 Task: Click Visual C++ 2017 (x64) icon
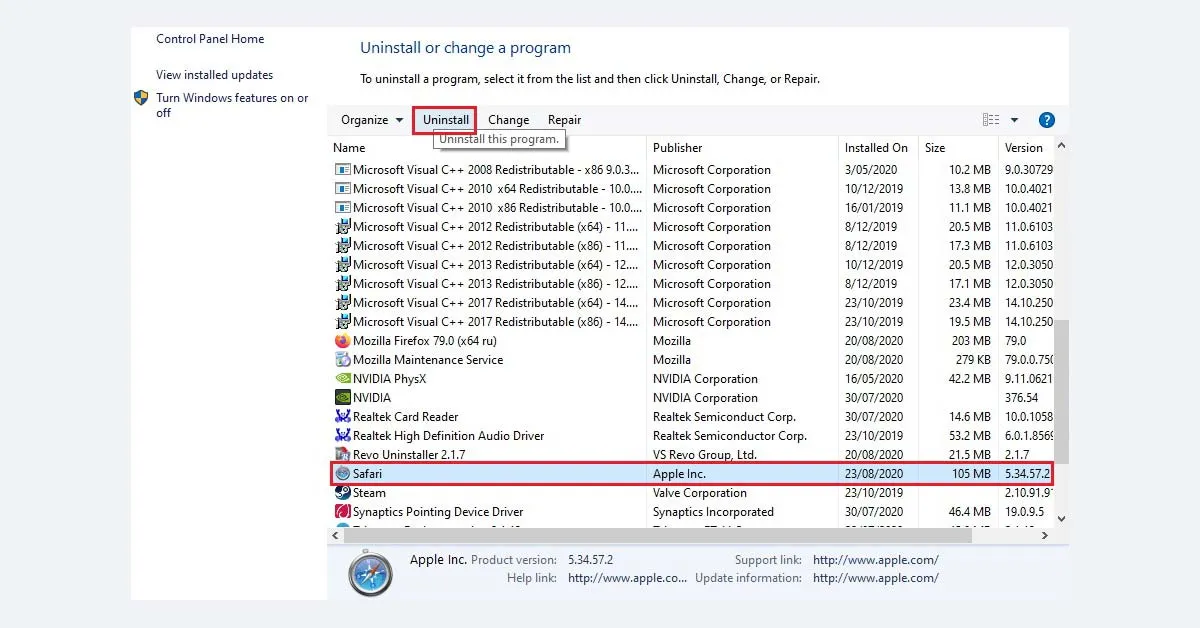tap(343, 303)
